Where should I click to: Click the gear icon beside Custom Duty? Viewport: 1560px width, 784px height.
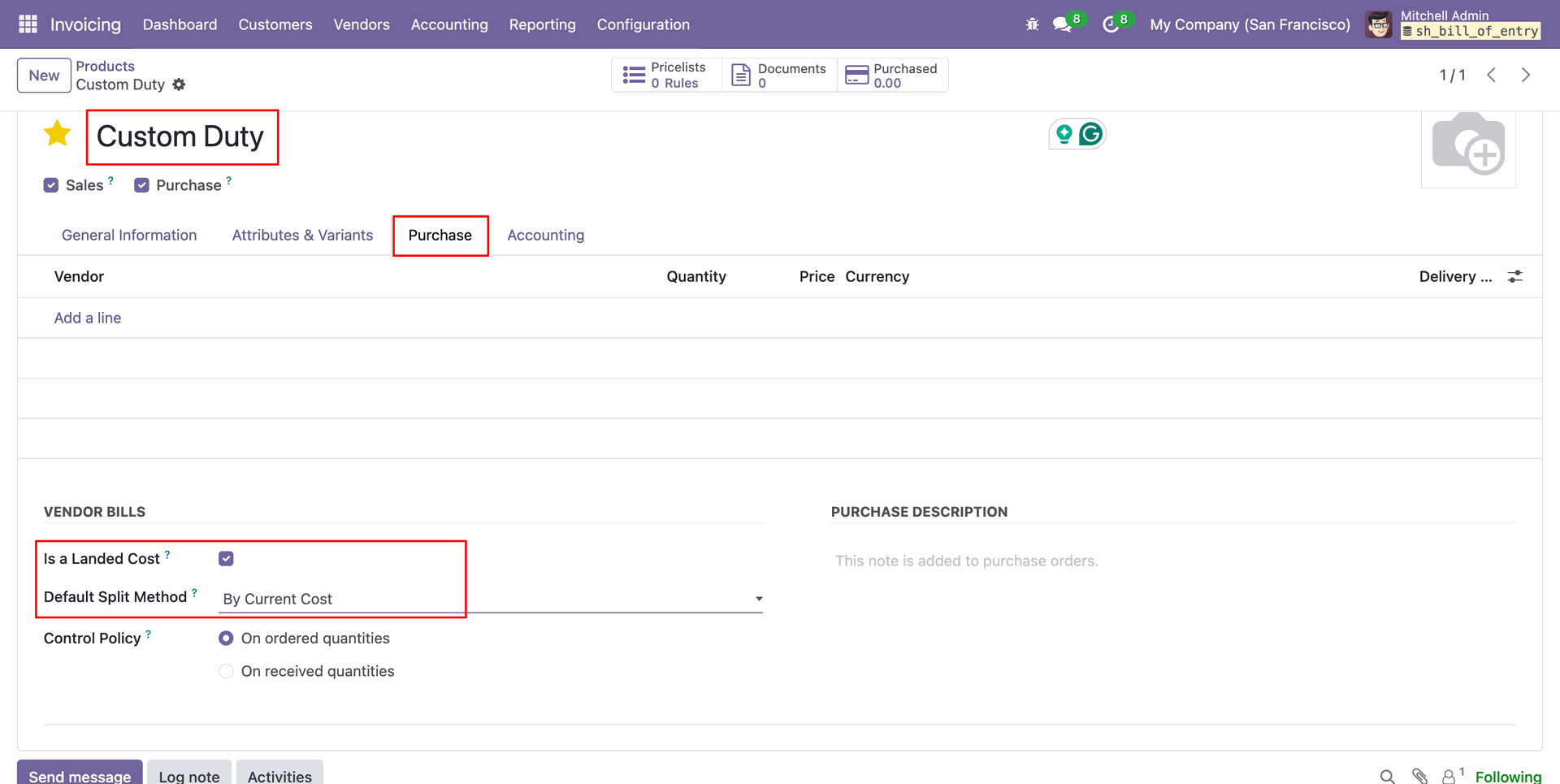[x=180, y=84]
